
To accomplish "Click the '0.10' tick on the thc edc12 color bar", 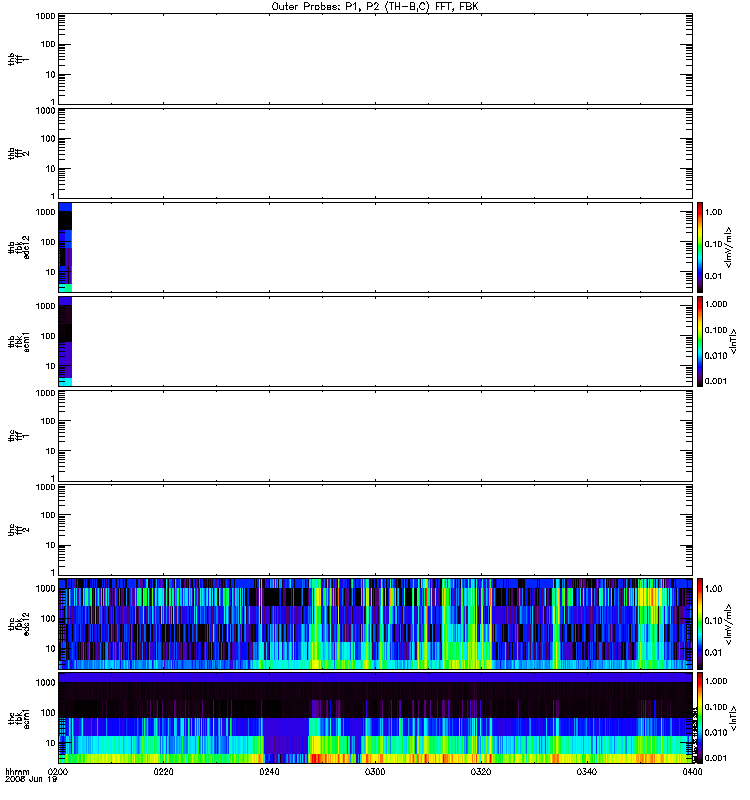I will click(713, 621).
